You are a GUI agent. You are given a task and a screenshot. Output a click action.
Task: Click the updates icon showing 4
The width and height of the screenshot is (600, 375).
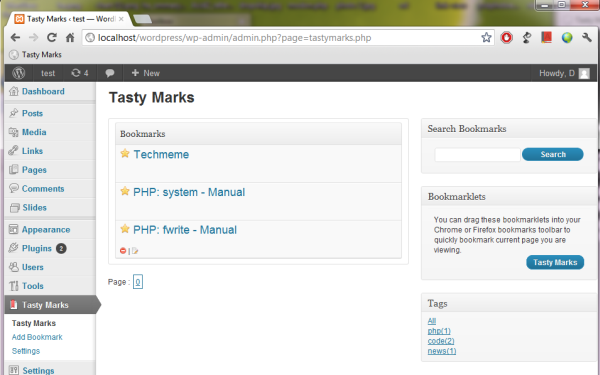(80, 73)
